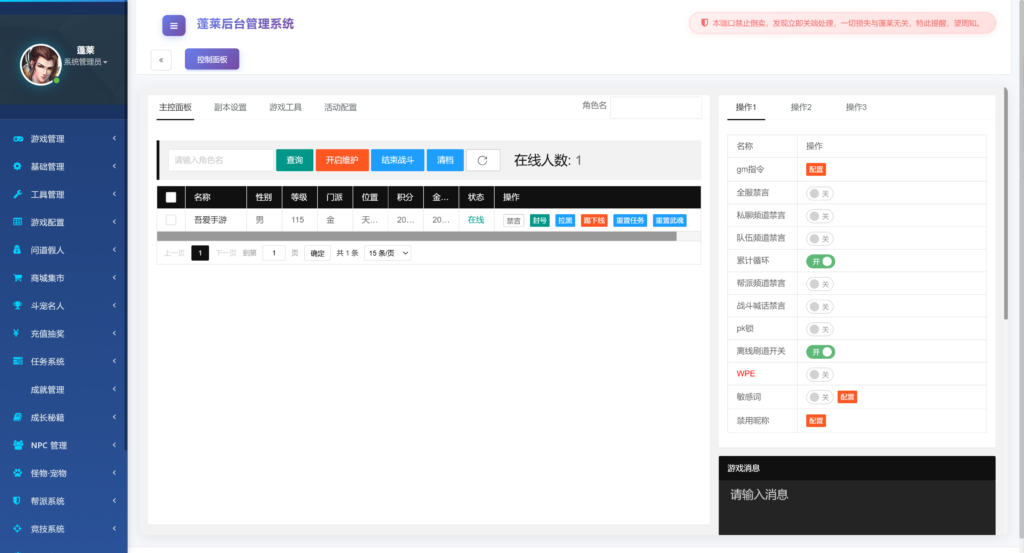
Task: Select the 操作2 tab
Action: 801,107
